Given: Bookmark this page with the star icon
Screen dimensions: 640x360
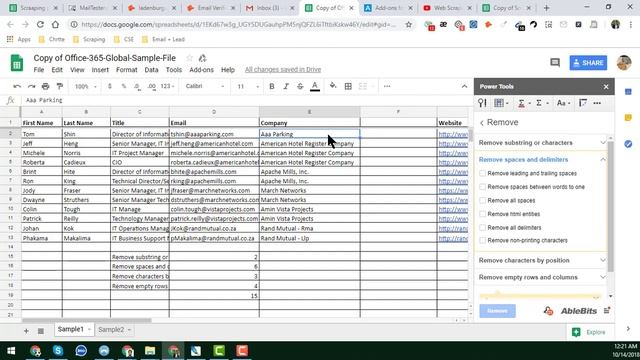Looking at the screenshot, I should pyautogui.click(x=409, y=24).
